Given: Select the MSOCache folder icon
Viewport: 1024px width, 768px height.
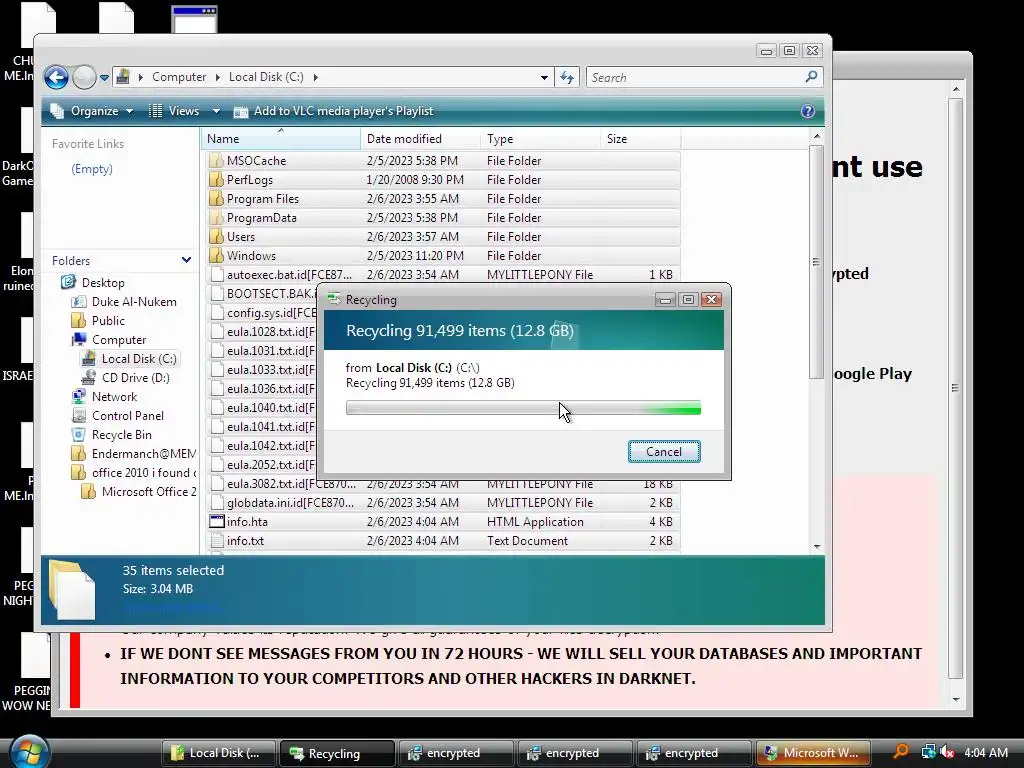Looking at the screenshot, I should (x=216, y=161).
